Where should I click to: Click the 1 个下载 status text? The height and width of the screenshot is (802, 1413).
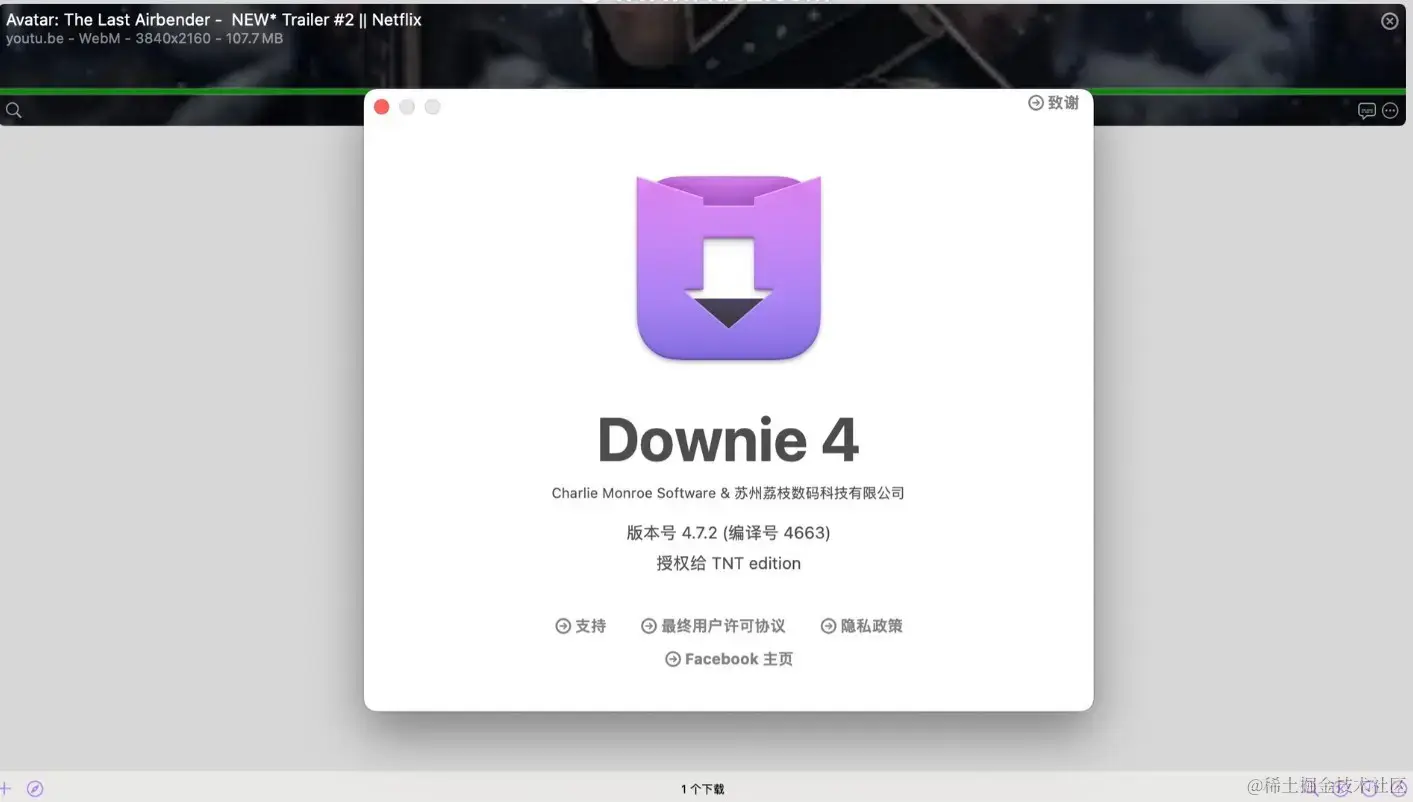click(703, 789)
